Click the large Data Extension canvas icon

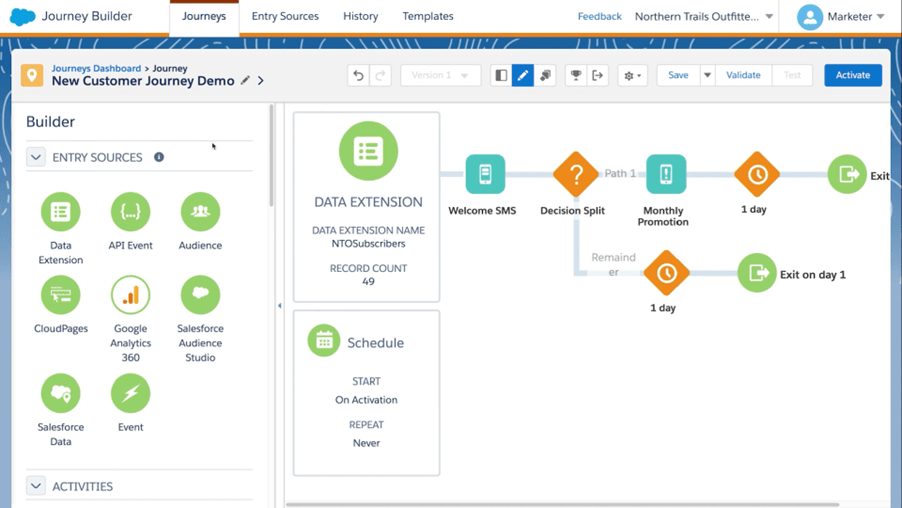pyautogui.click(x=368, y=151)
